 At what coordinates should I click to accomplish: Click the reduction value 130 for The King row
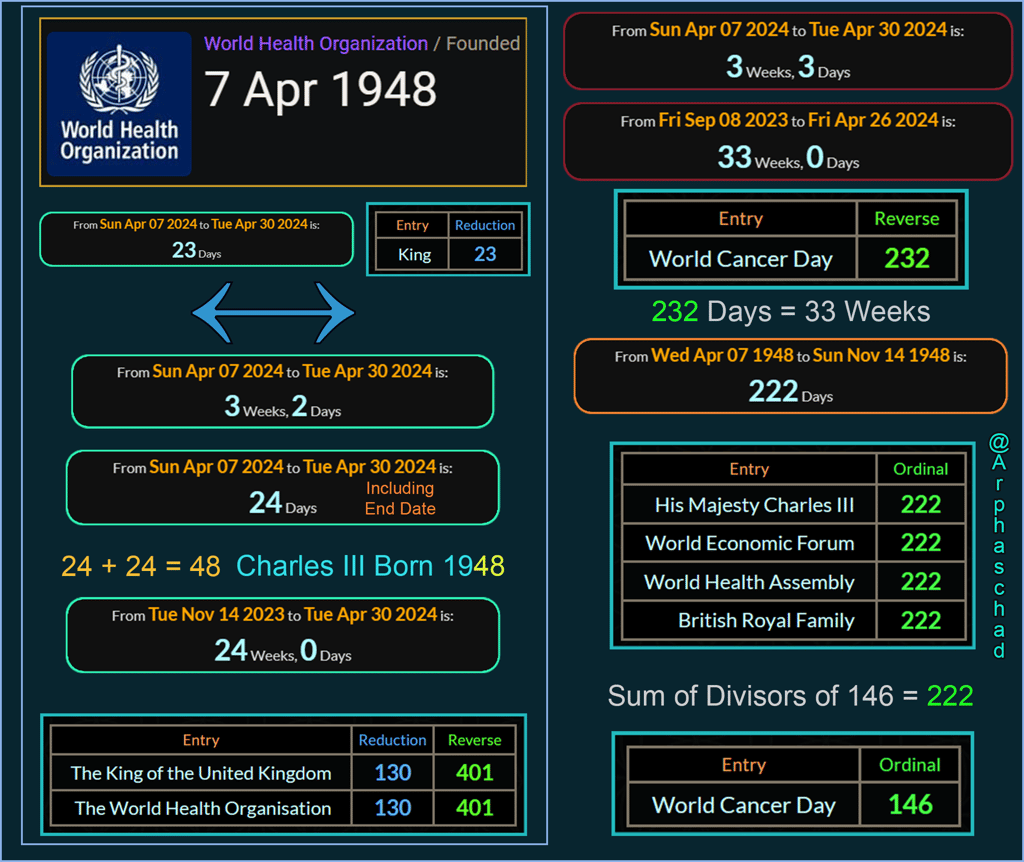click(x=392, y=773)
